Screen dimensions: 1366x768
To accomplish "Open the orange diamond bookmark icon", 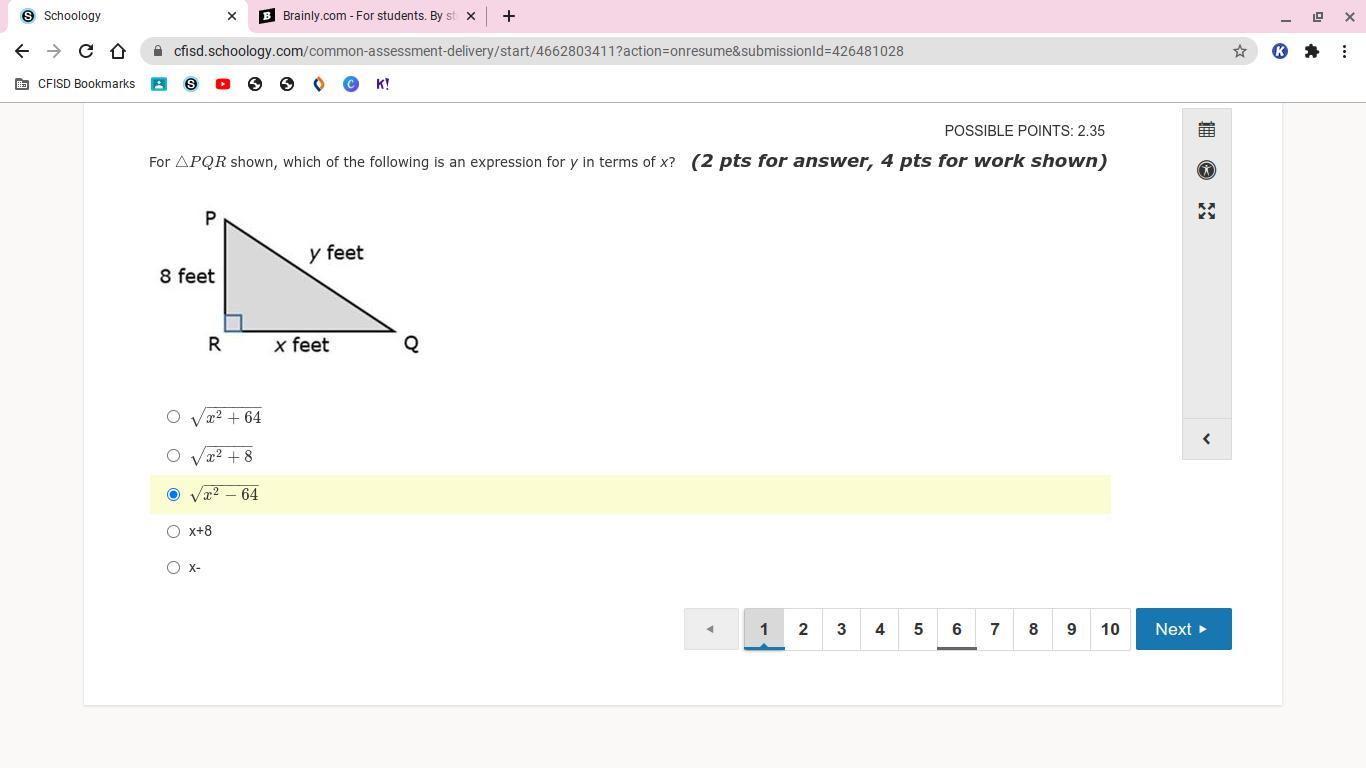I will [319, 84].
